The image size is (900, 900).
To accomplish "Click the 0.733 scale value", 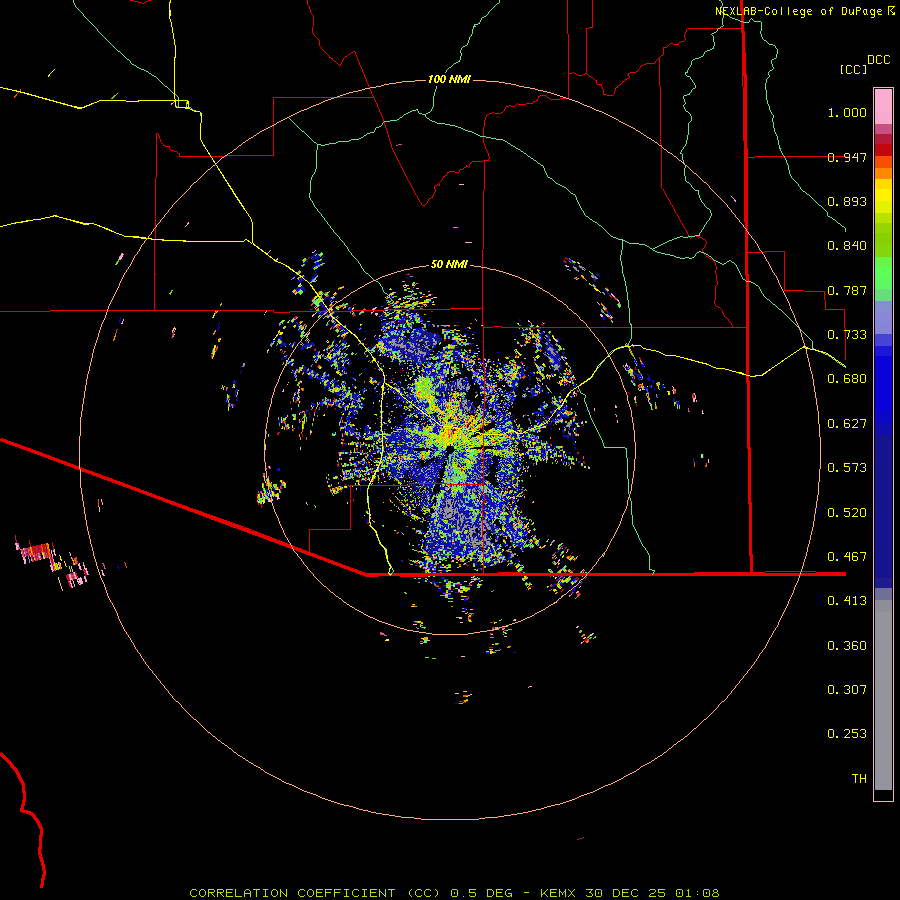I will (x=847, y=335).
